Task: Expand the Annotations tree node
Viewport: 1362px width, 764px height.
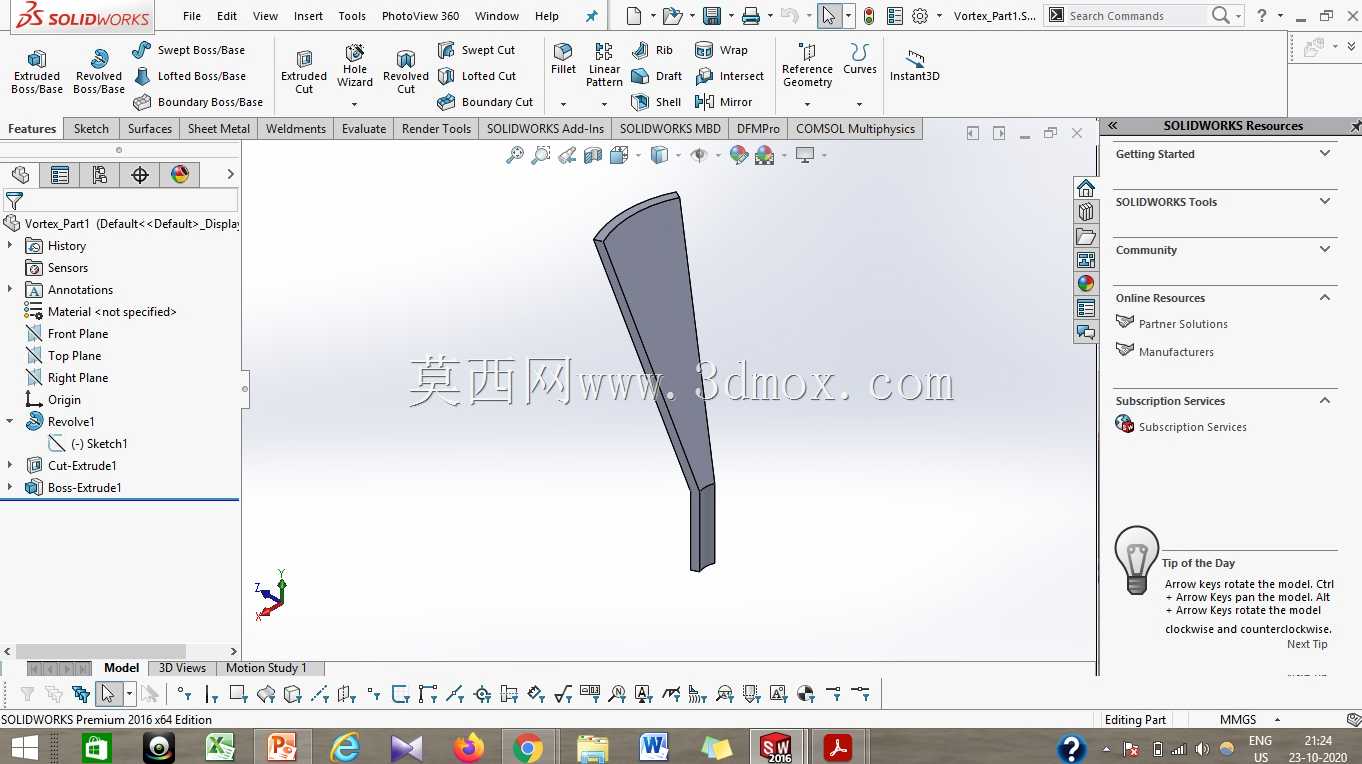Action: point(10,290)
